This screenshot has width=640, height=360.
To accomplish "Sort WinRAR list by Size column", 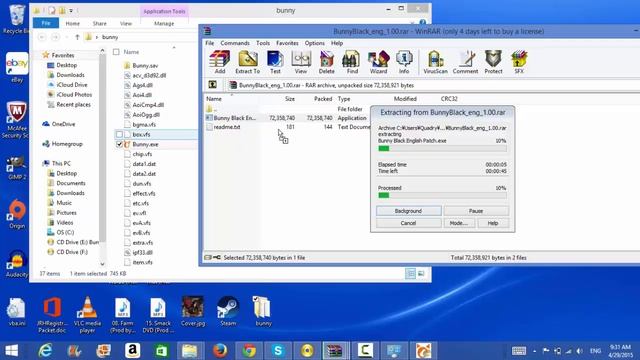I will coord(289,99).
